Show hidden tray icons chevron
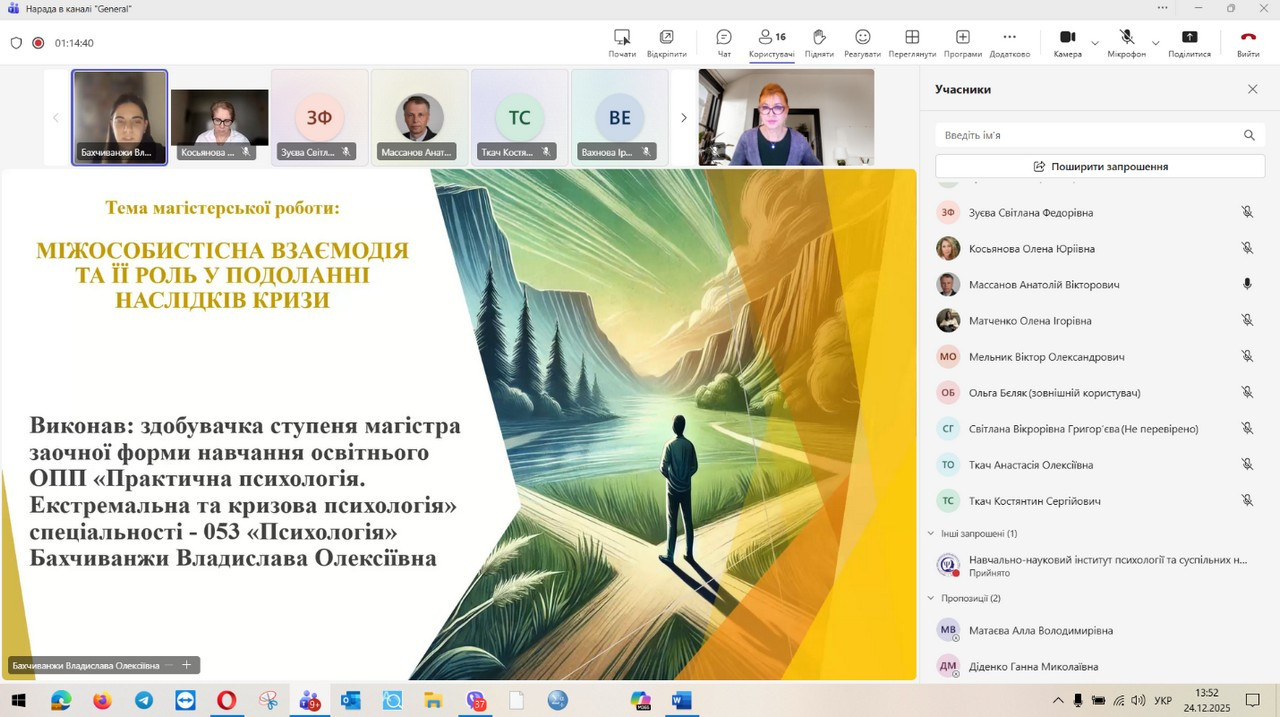The height and width of the screenshot is (717, 1280). pyautogui.click(x=1058, y=700)
